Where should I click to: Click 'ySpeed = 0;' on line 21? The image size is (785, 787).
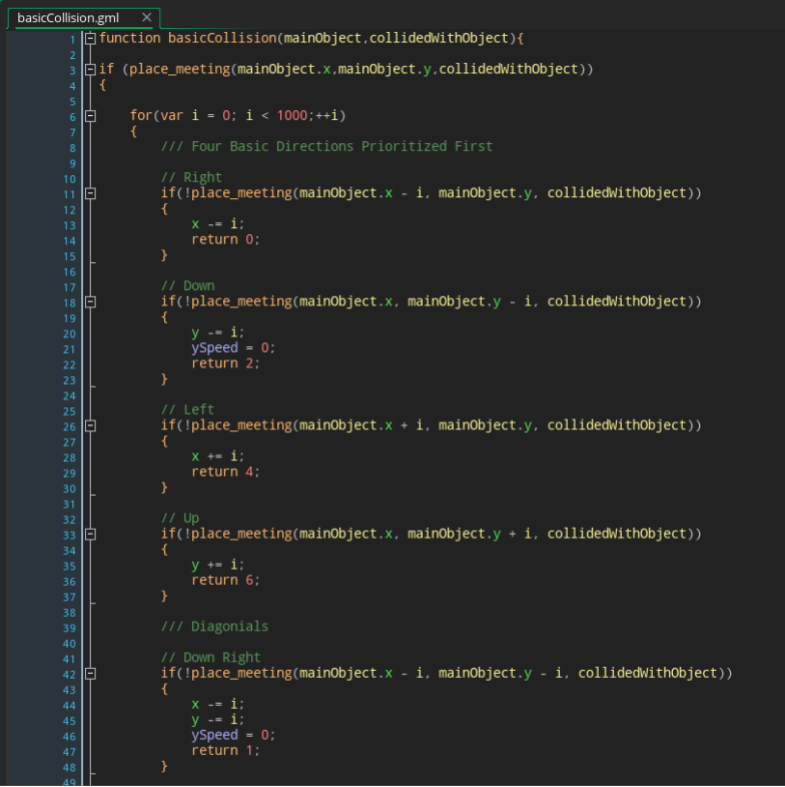(233, 348)
